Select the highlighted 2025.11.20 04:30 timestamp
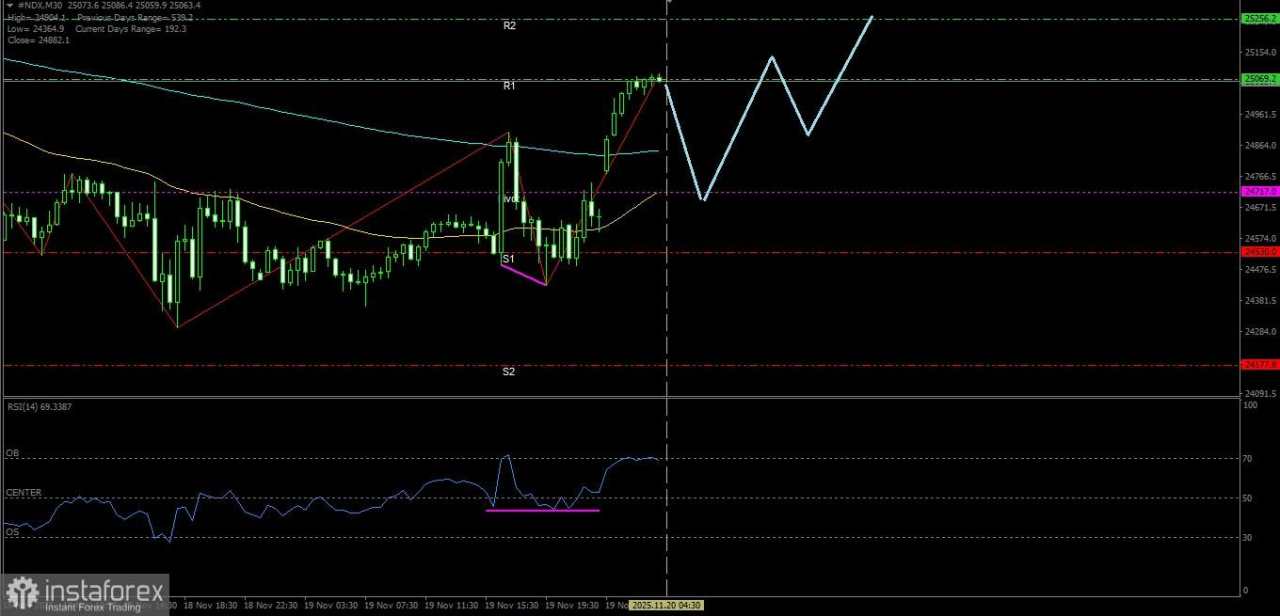The width and height of the screenshot is (1280, 616). pyautogui.click(x=668, y=605)
